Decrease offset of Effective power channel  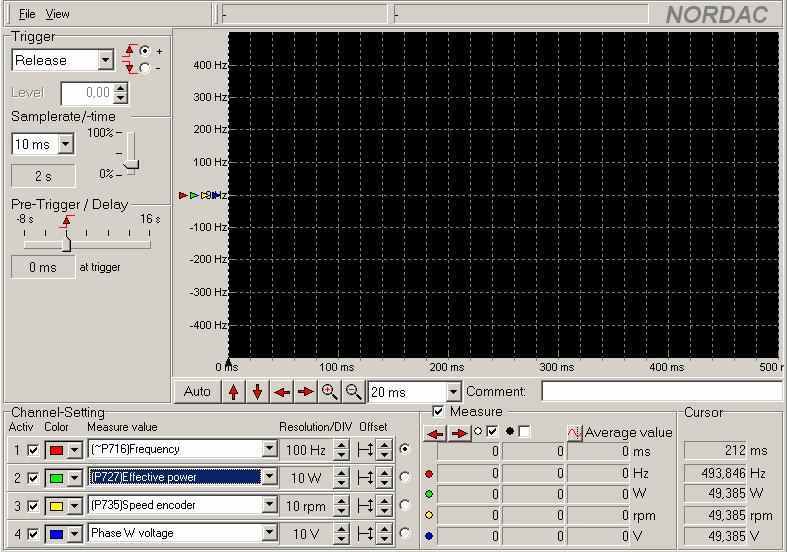[x=384, y=483]
